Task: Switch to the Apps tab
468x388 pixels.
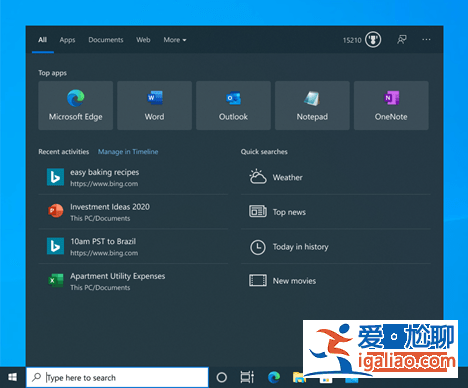Action: pos(67,40)
